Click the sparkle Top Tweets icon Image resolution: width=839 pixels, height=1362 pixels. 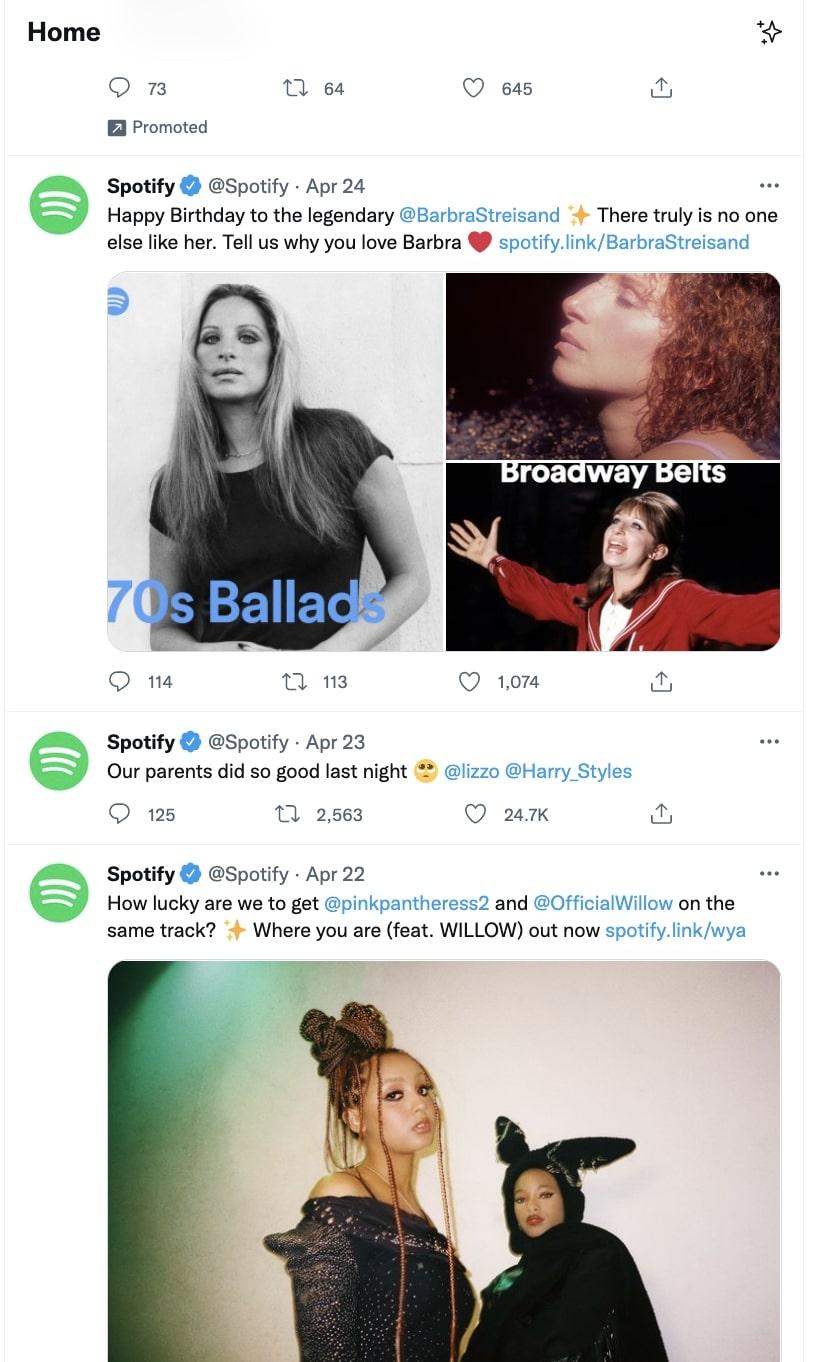point(768,32)
